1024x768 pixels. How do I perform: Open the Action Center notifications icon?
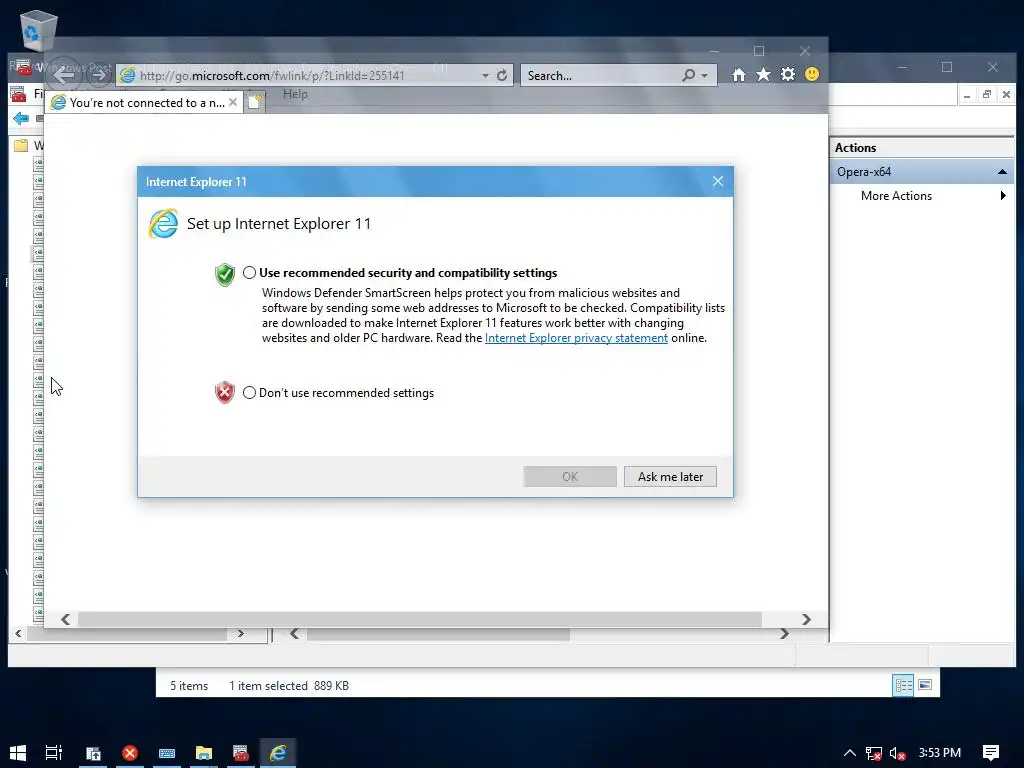coord(991,753)
